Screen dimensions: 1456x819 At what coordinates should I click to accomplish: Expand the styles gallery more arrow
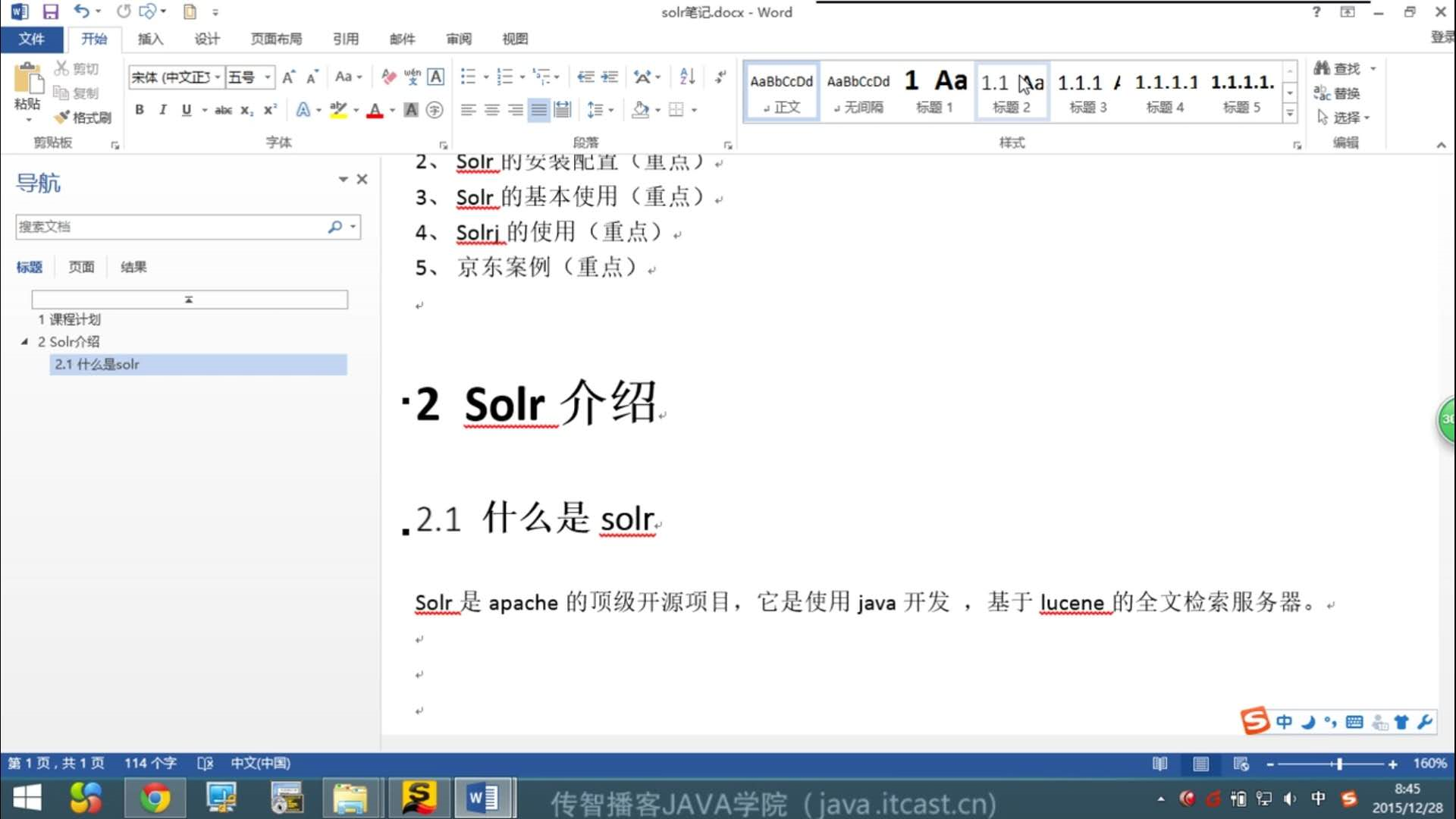(1290, 114)
